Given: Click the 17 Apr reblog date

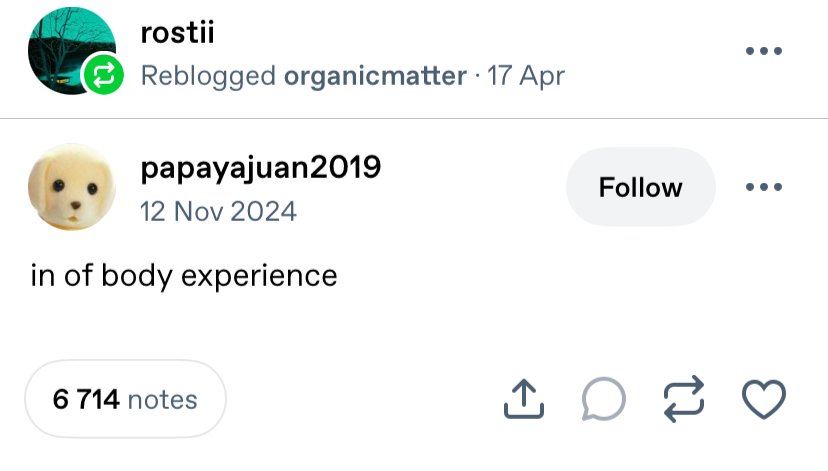Looking at the screenshot, I should pos(526,76).
